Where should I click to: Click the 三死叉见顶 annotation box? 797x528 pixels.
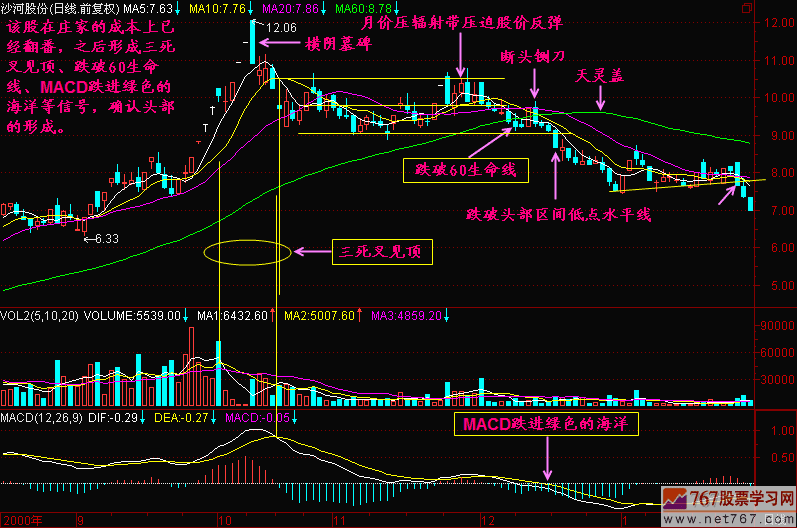380,251
